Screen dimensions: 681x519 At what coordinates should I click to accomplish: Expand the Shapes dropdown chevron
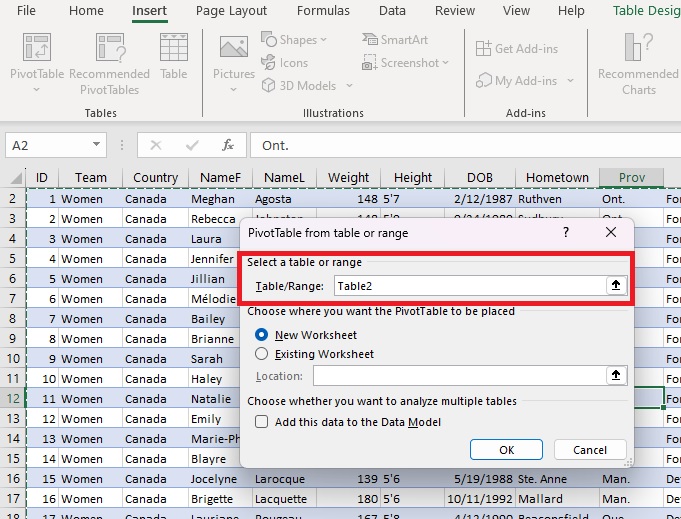[x=324, y=40]
